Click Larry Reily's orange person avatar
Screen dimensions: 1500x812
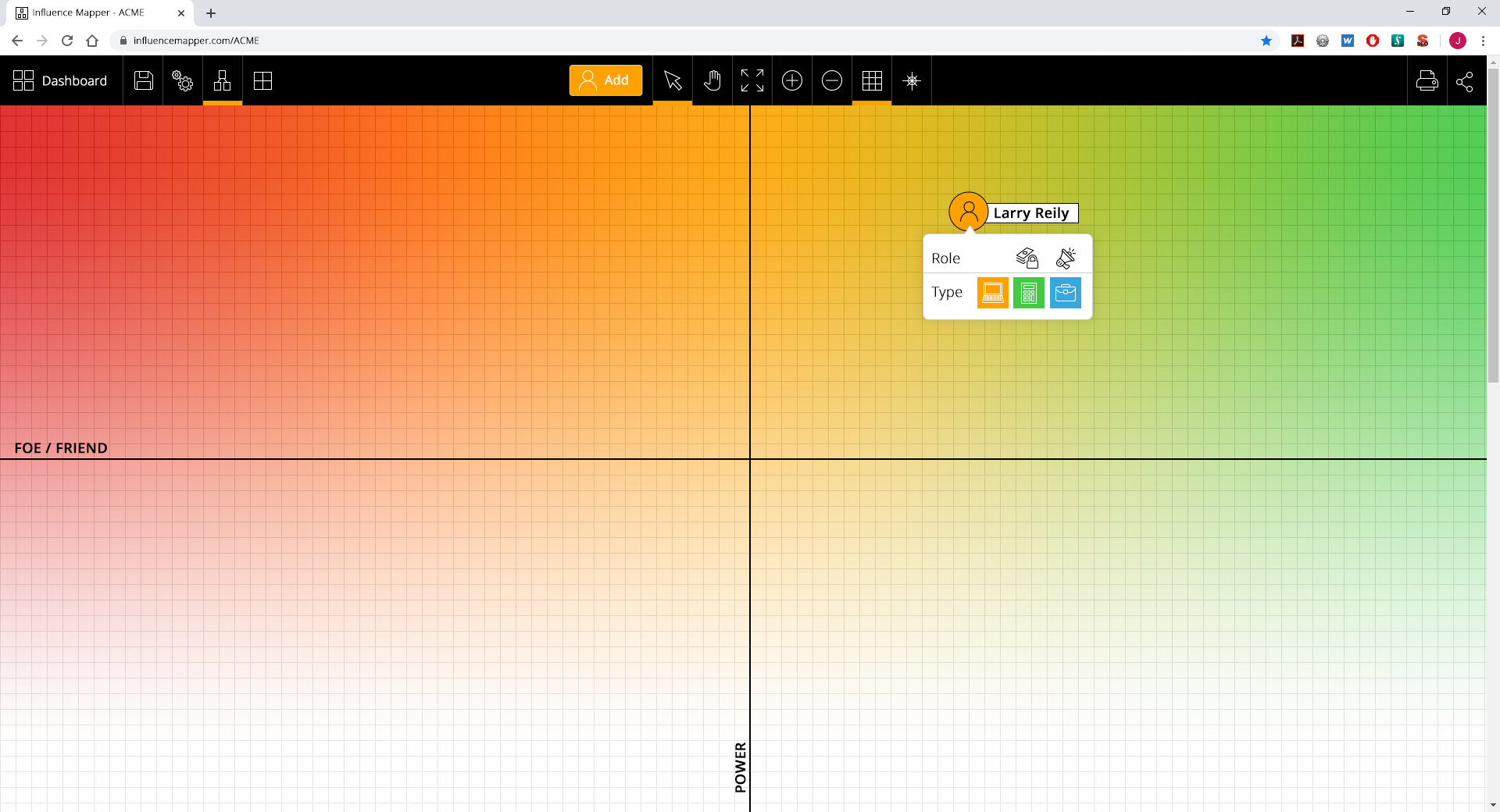tap(969, 212)
